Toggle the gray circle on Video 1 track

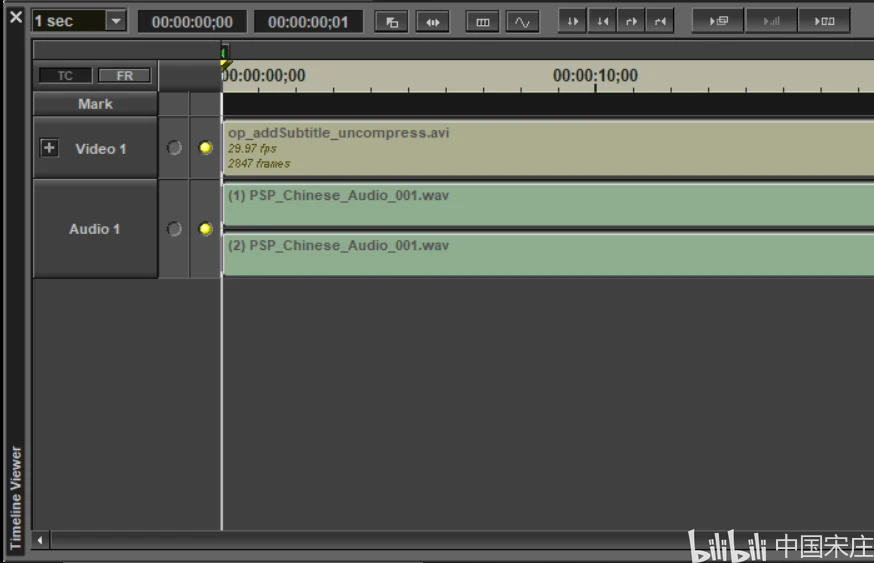(174, 148)
